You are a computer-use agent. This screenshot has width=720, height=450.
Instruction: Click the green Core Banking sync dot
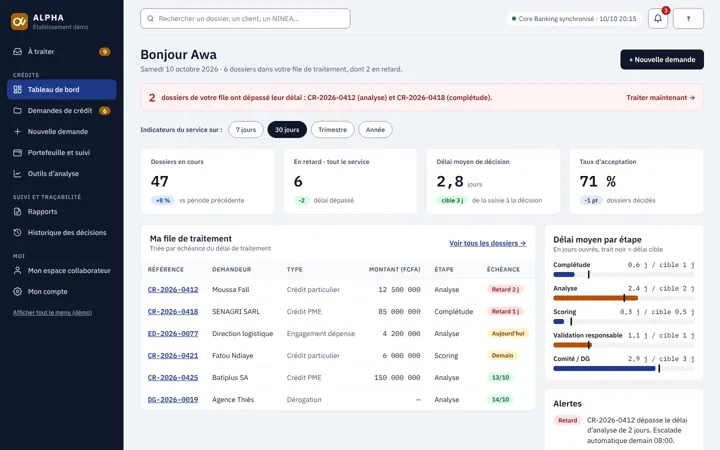[514, 19]
